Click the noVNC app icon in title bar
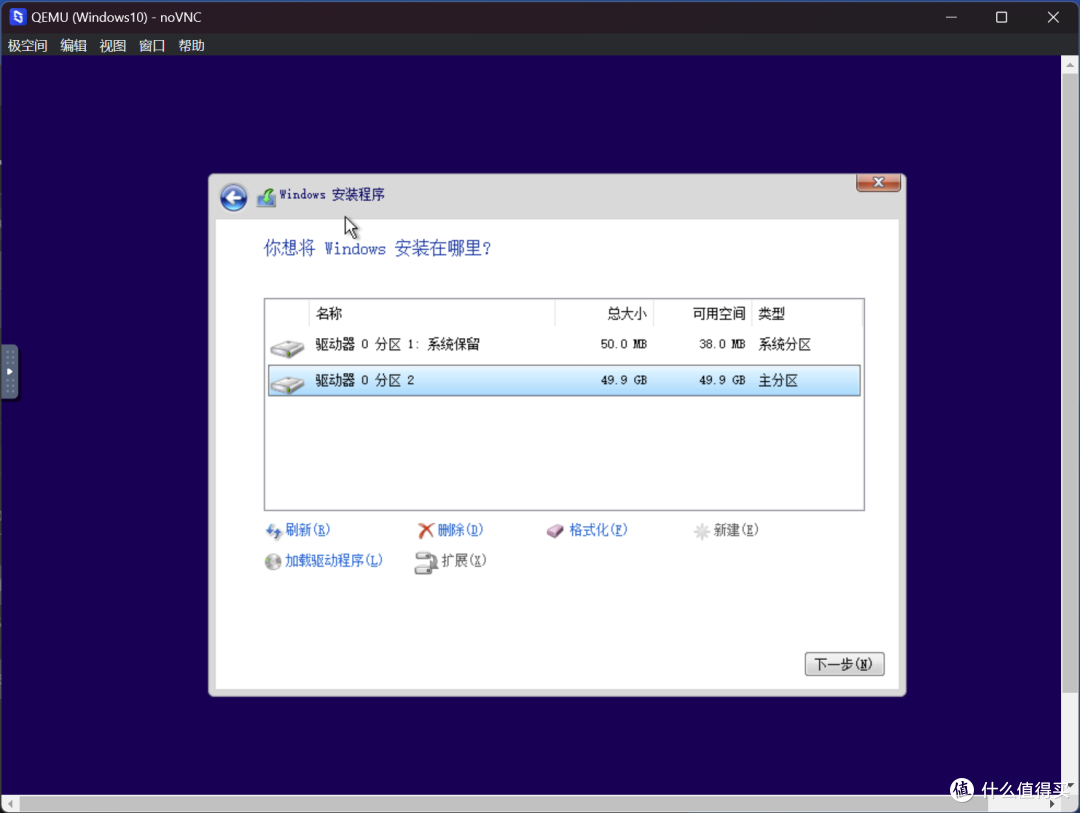Viewport: 1080px width, 813px height. 17,17
